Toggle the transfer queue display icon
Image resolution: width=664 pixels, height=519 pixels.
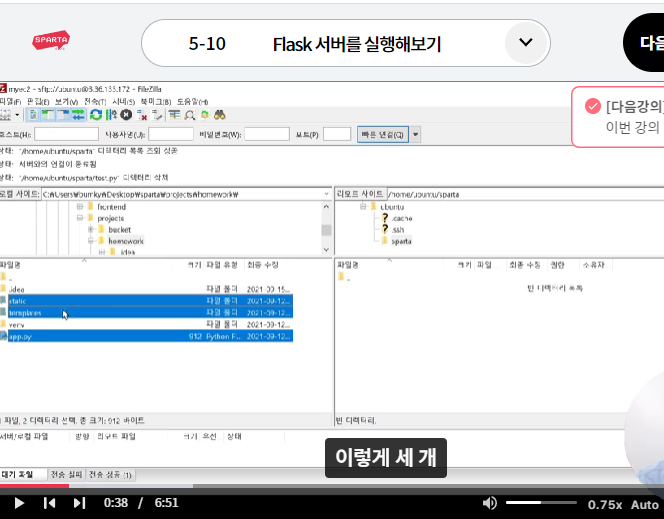[x=78, y=115]
